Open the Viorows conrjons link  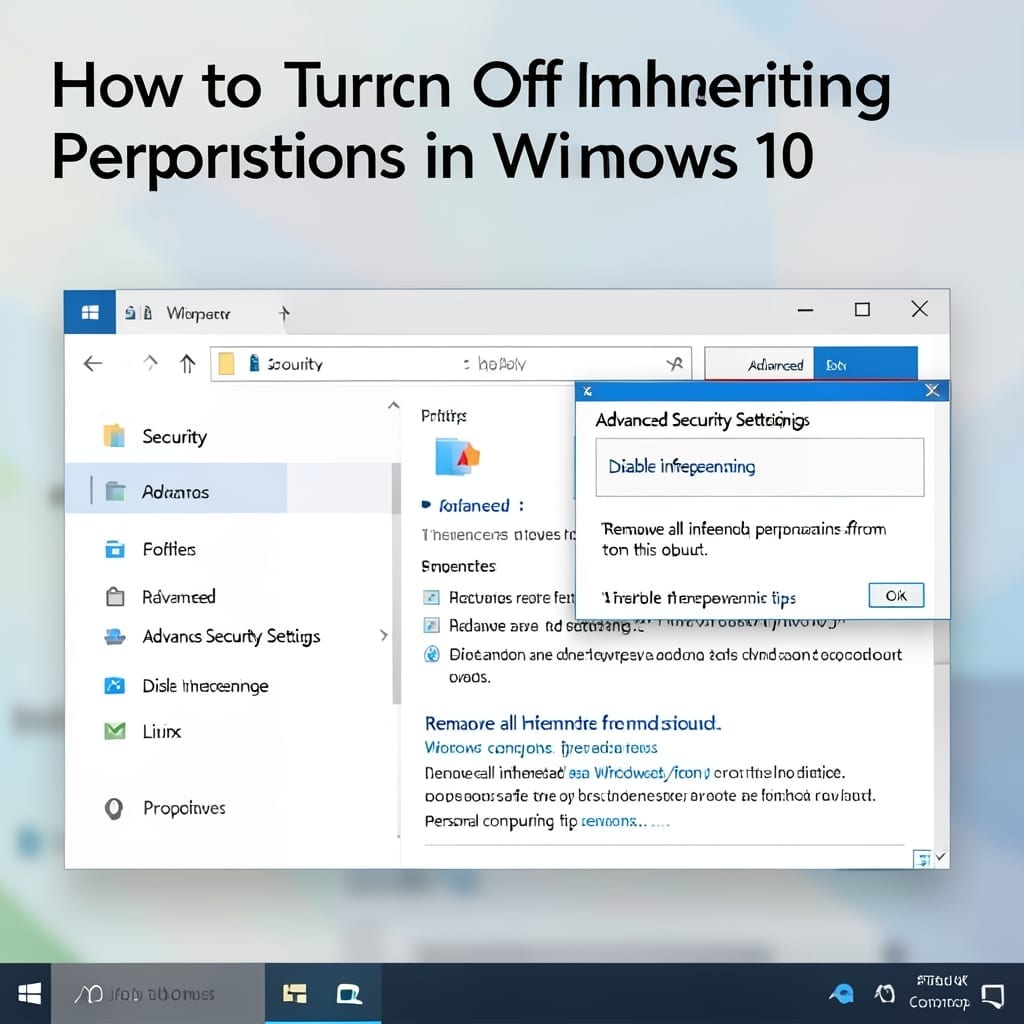(x=541, y=748)
